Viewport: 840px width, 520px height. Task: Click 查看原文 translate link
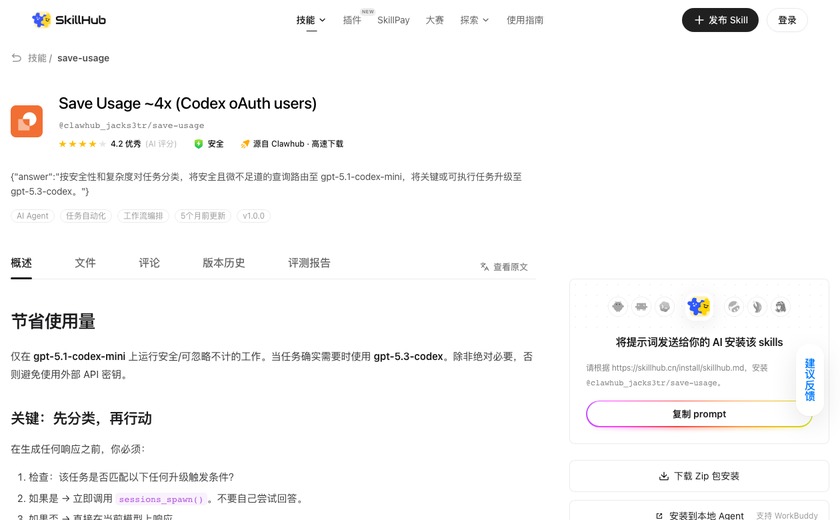504,267
